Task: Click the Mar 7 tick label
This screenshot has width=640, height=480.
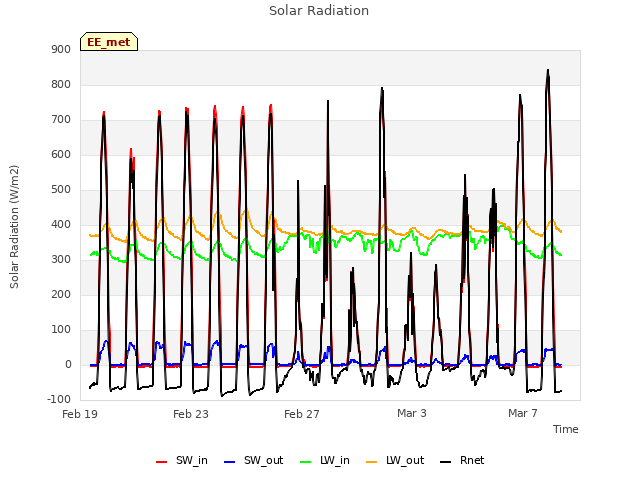Action: point(523,413)
